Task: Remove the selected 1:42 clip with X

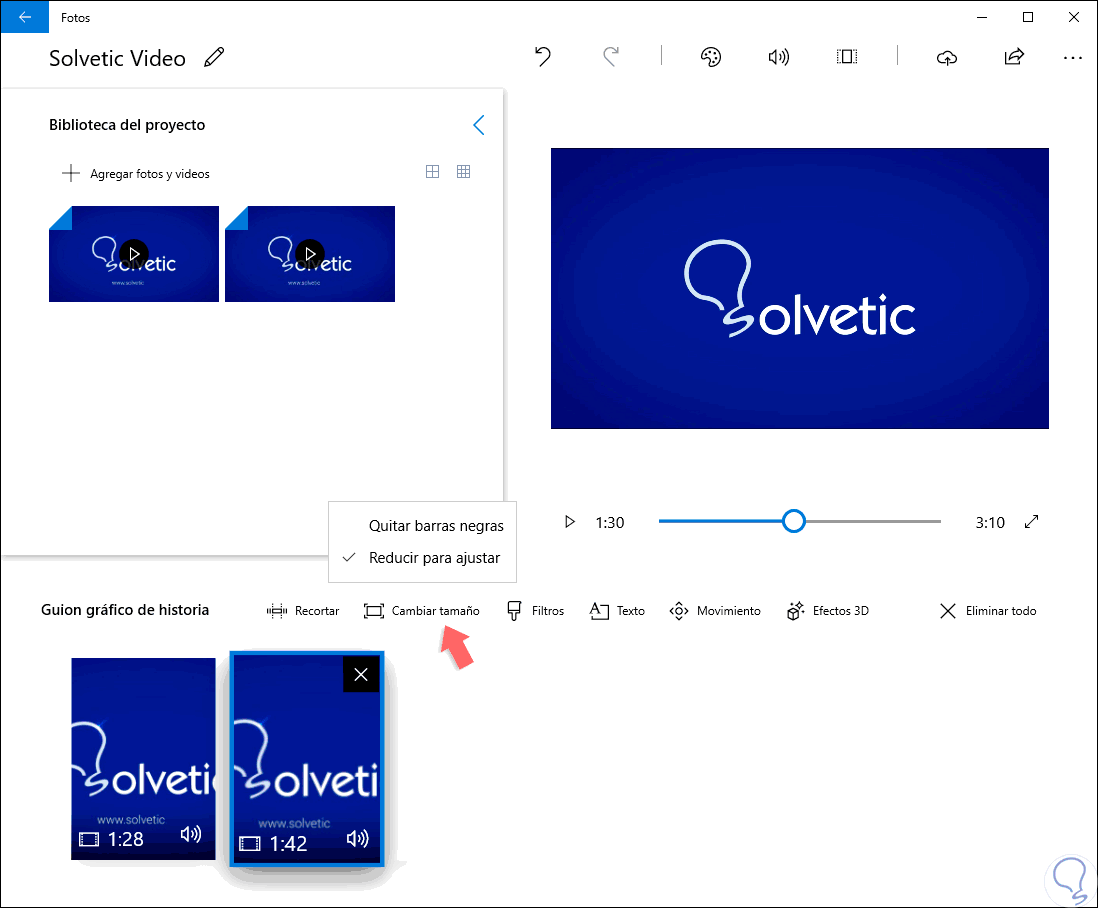Action: pos(361,675)
